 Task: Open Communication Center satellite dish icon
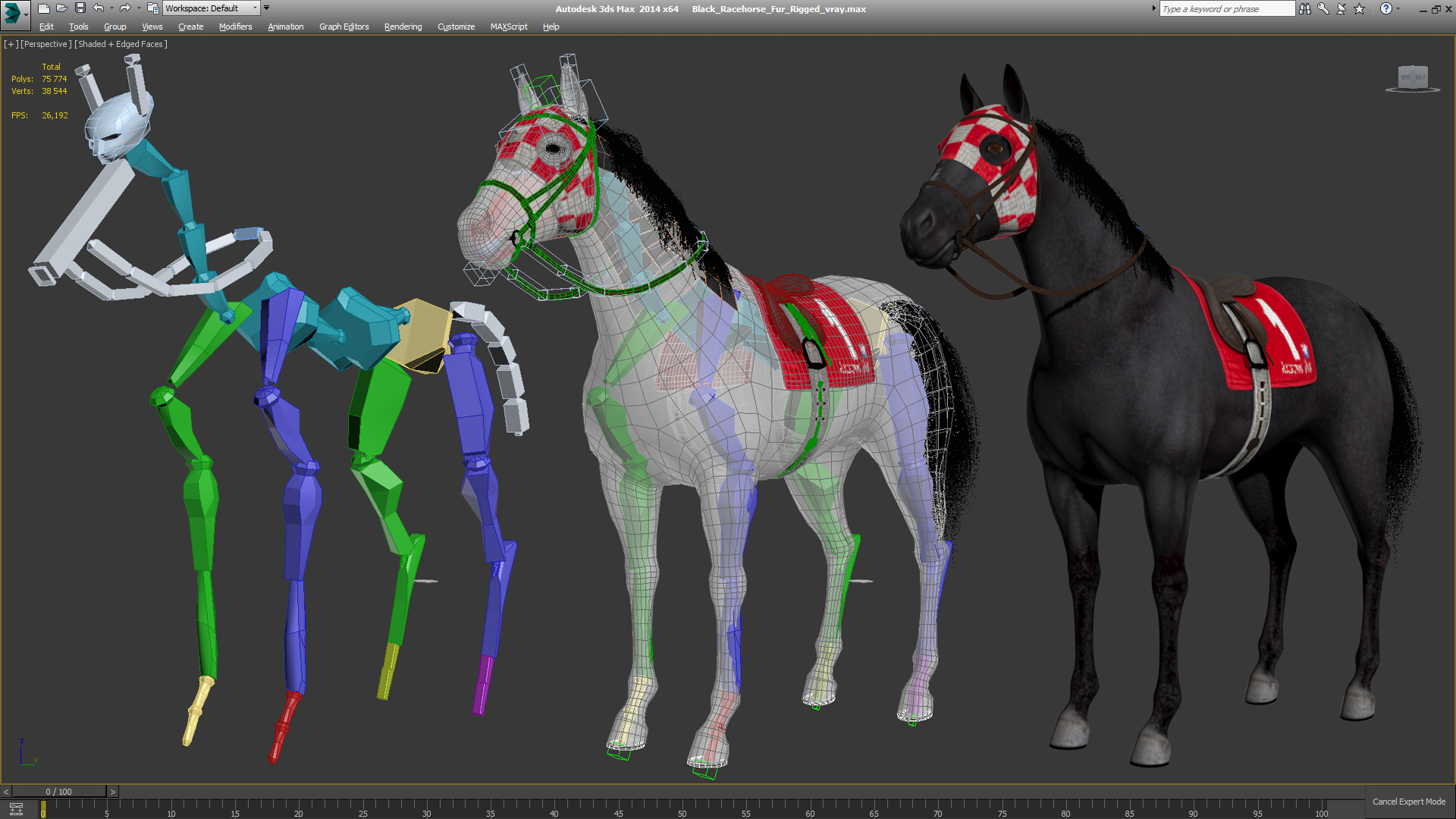[1341, 9]
